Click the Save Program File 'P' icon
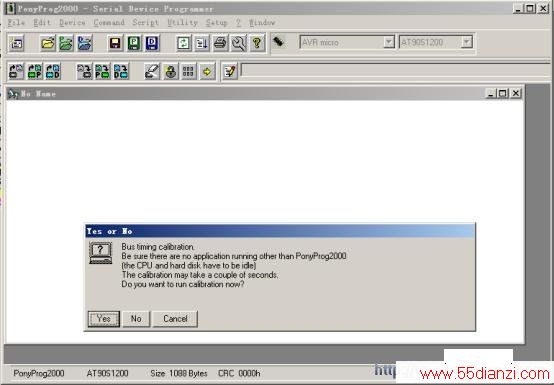The width and height of the screenshot is (554, 385). pyautogui.click(x=134, y=43)
